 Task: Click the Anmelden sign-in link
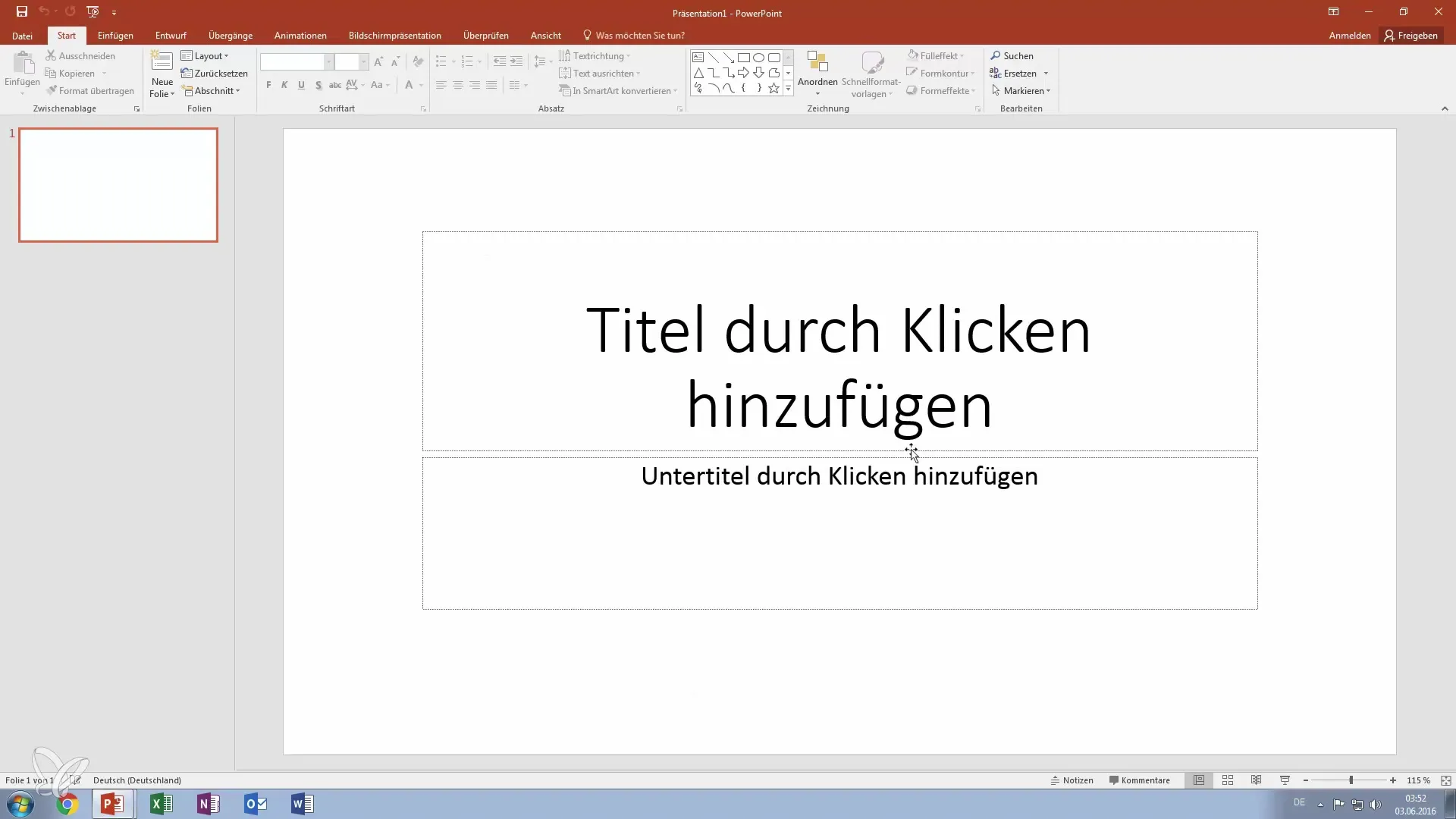point(1350,36)
